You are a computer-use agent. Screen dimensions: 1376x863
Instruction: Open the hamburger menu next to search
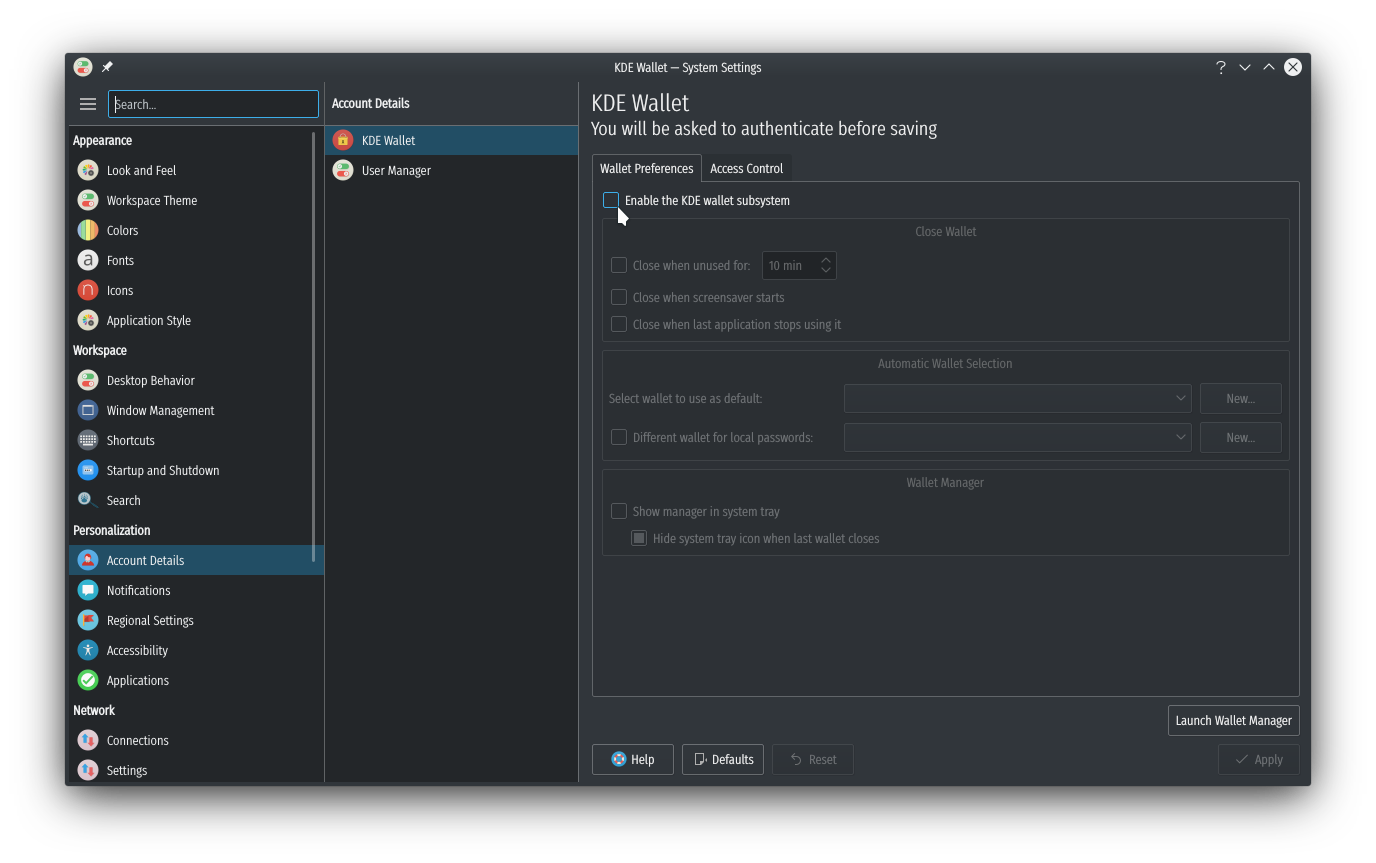pyautogui.click(x=88, y=104)
